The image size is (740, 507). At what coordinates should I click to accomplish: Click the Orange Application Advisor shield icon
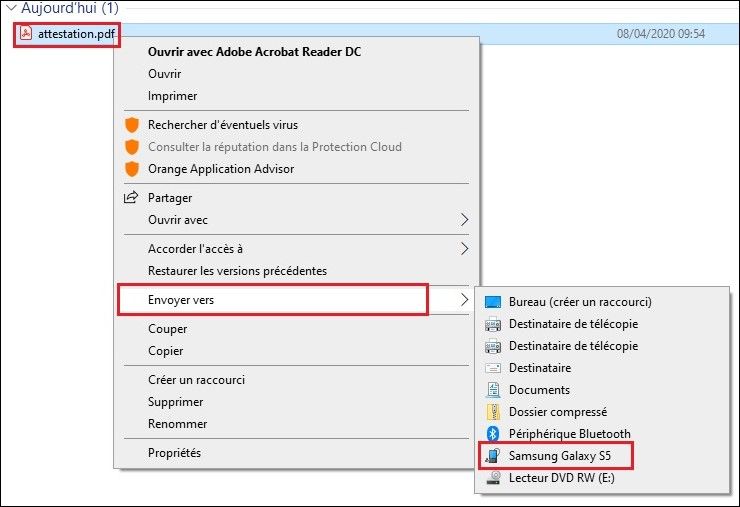tap(131, 169)
